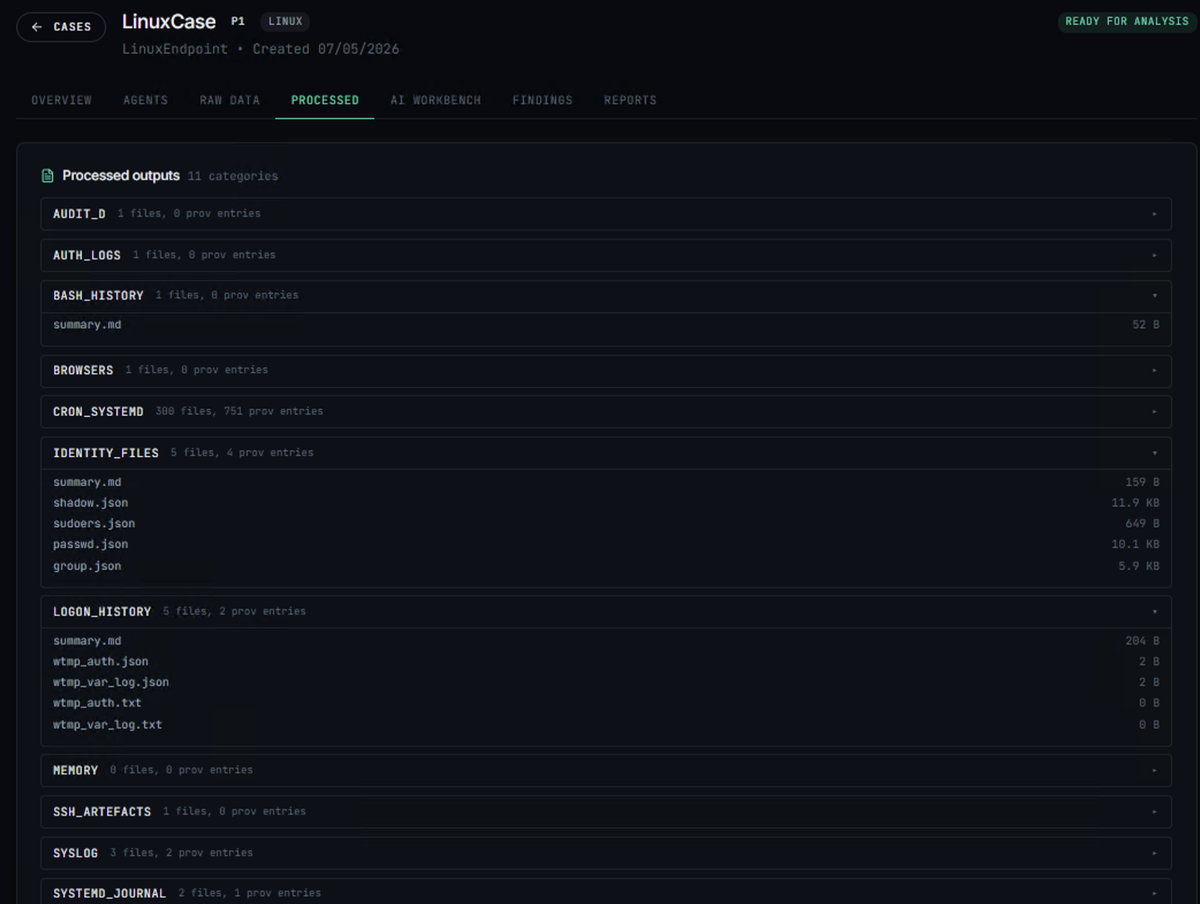Collapse the BASH_HISTORY category
Viewport: 1200px width, 904px height.
606,296
